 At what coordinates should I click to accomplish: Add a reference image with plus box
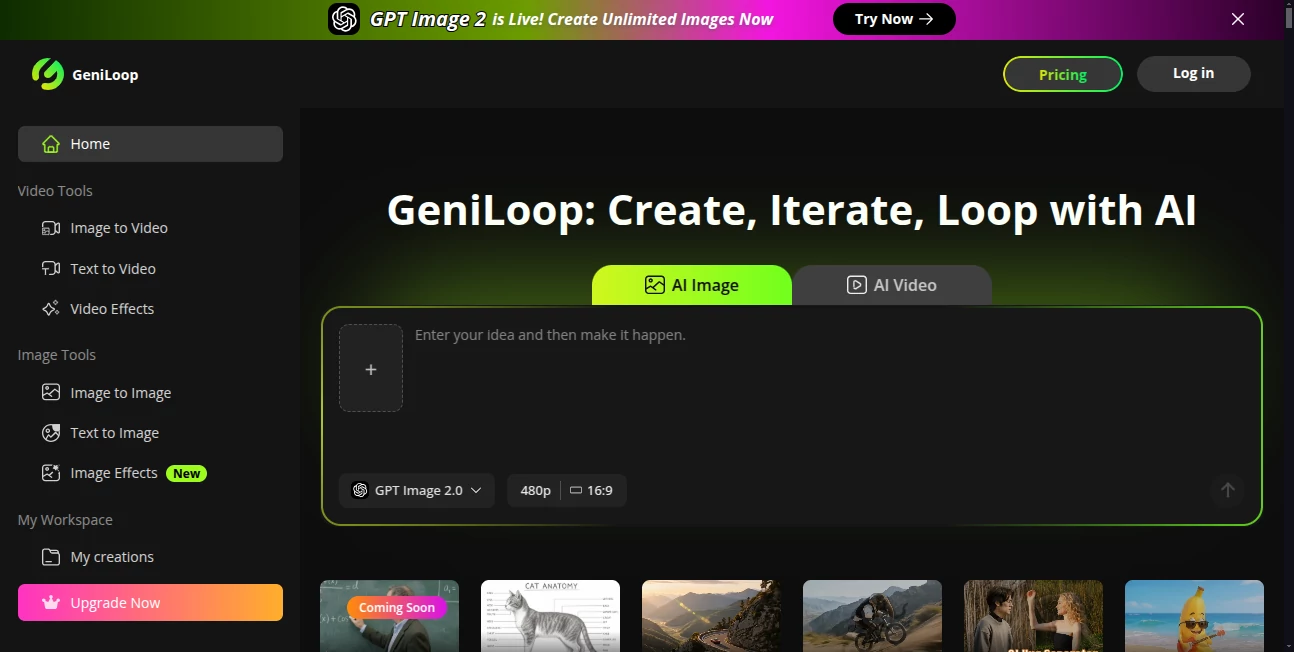tap(371, 368)
